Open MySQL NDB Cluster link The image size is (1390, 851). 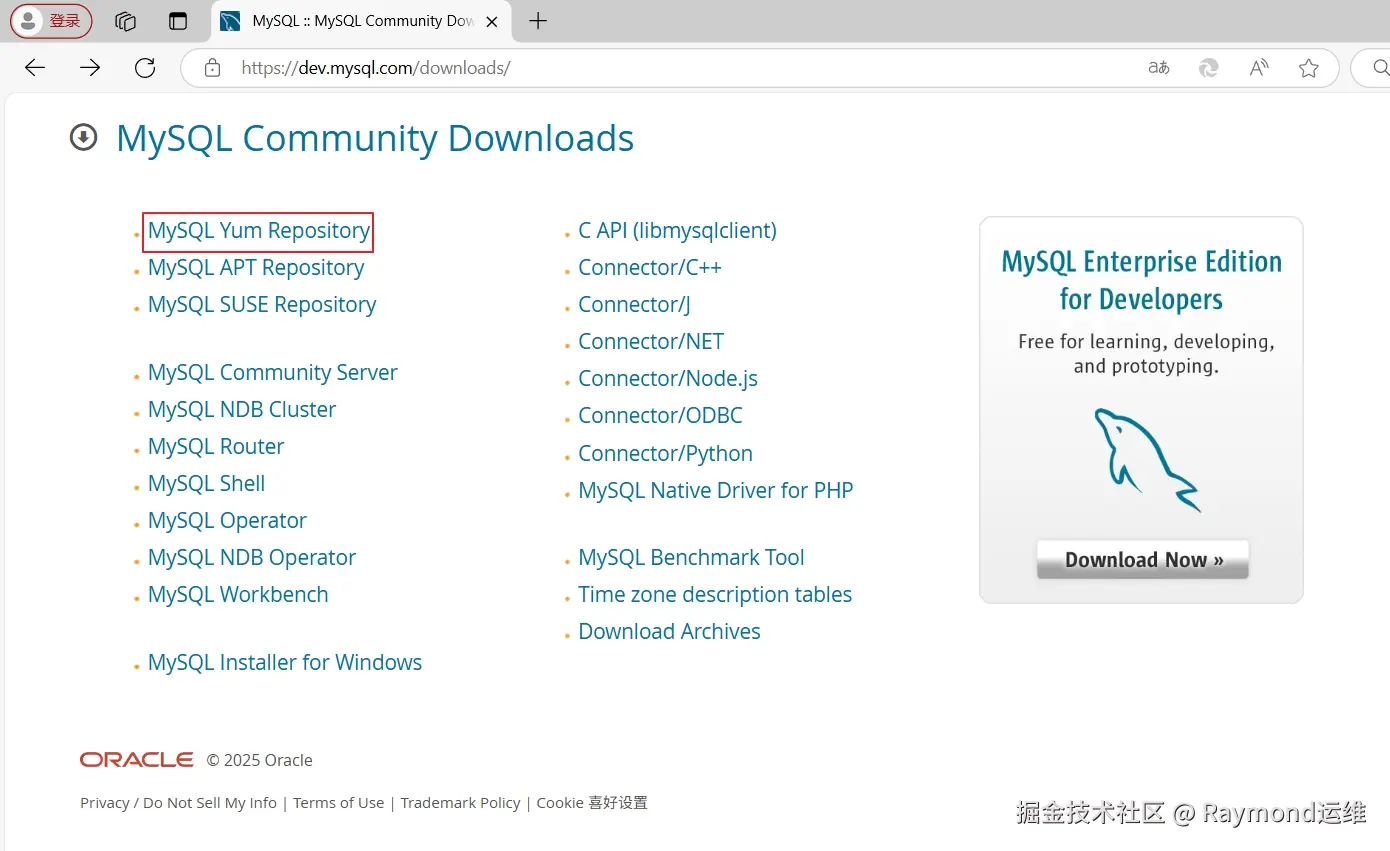pos(242,410)
